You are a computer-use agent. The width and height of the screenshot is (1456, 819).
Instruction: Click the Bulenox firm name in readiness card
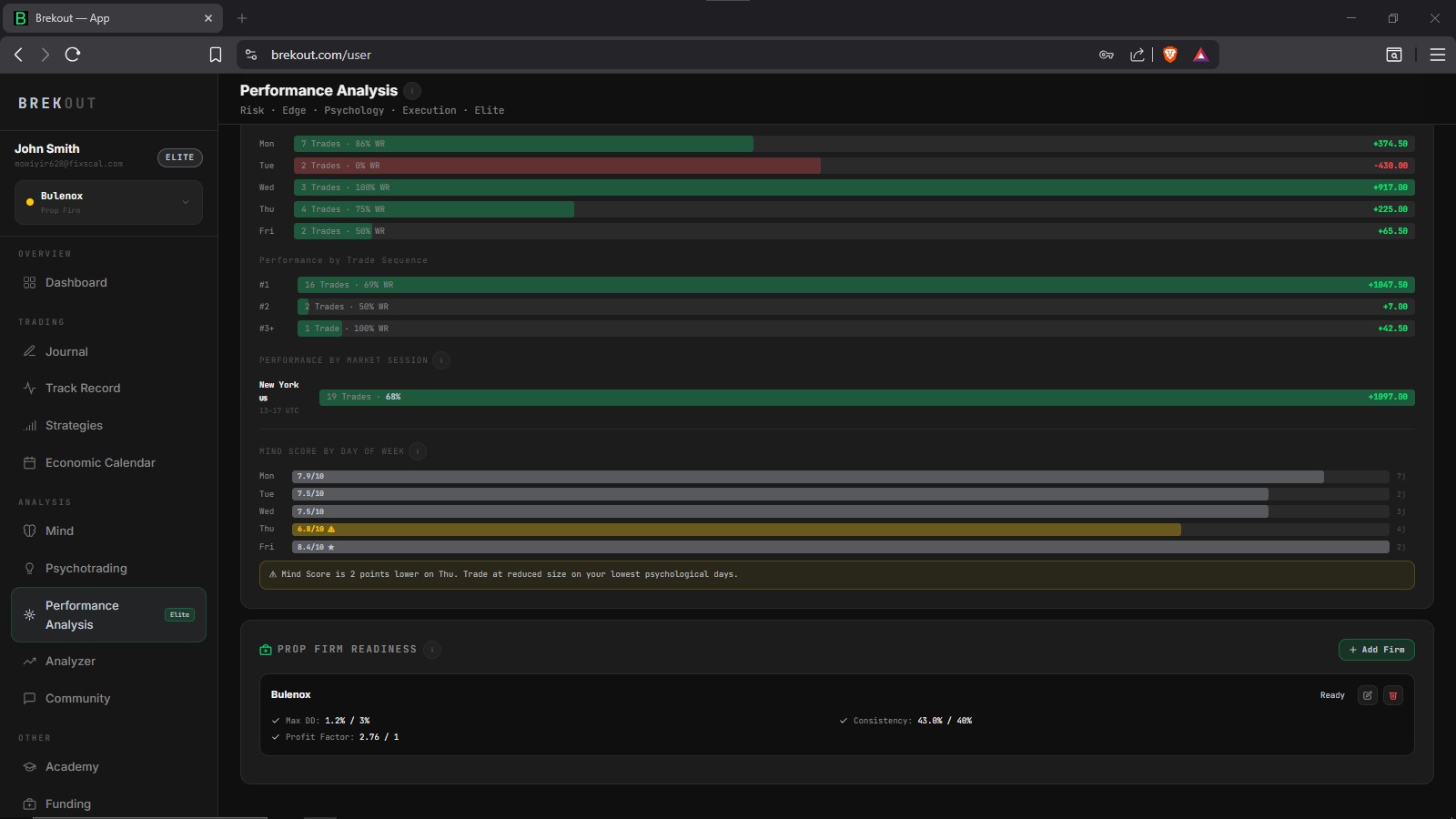[291, 694]
